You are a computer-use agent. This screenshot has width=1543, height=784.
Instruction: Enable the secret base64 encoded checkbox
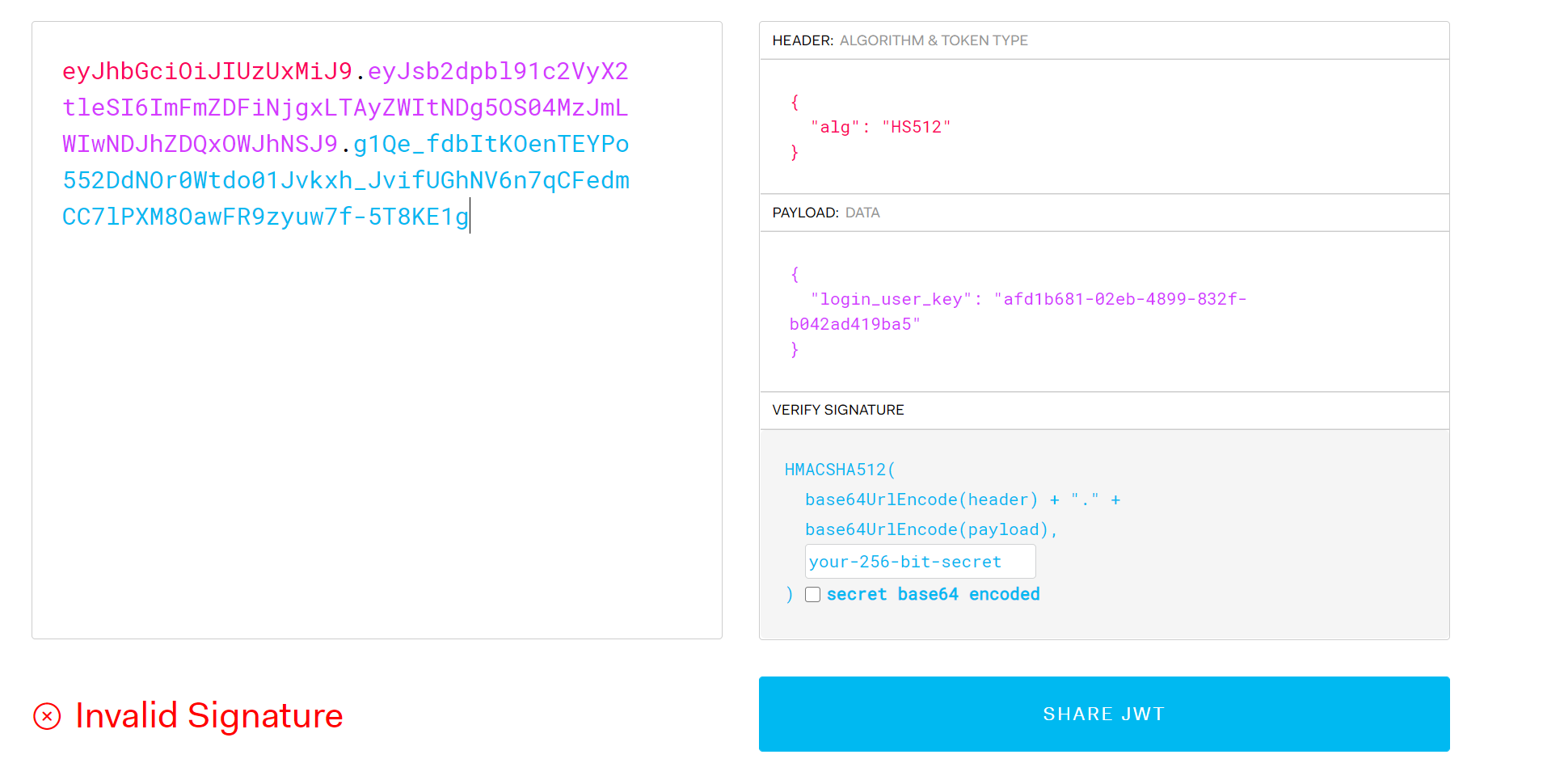coord(812,595)
